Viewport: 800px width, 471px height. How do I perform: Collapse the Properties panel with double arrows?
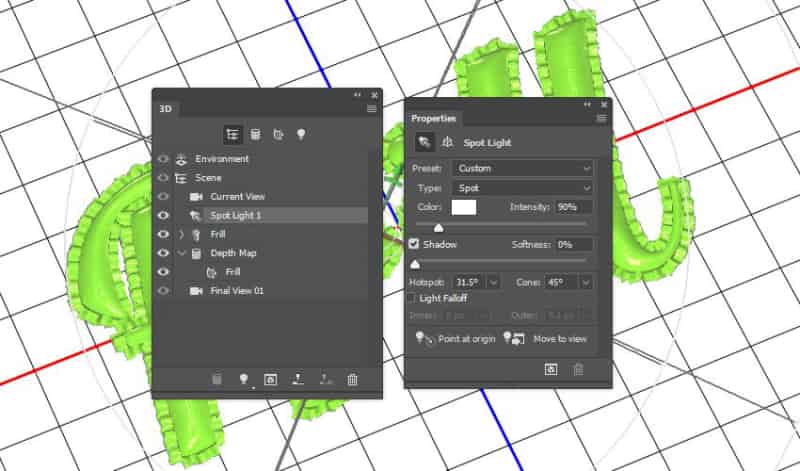click(587, 105)
